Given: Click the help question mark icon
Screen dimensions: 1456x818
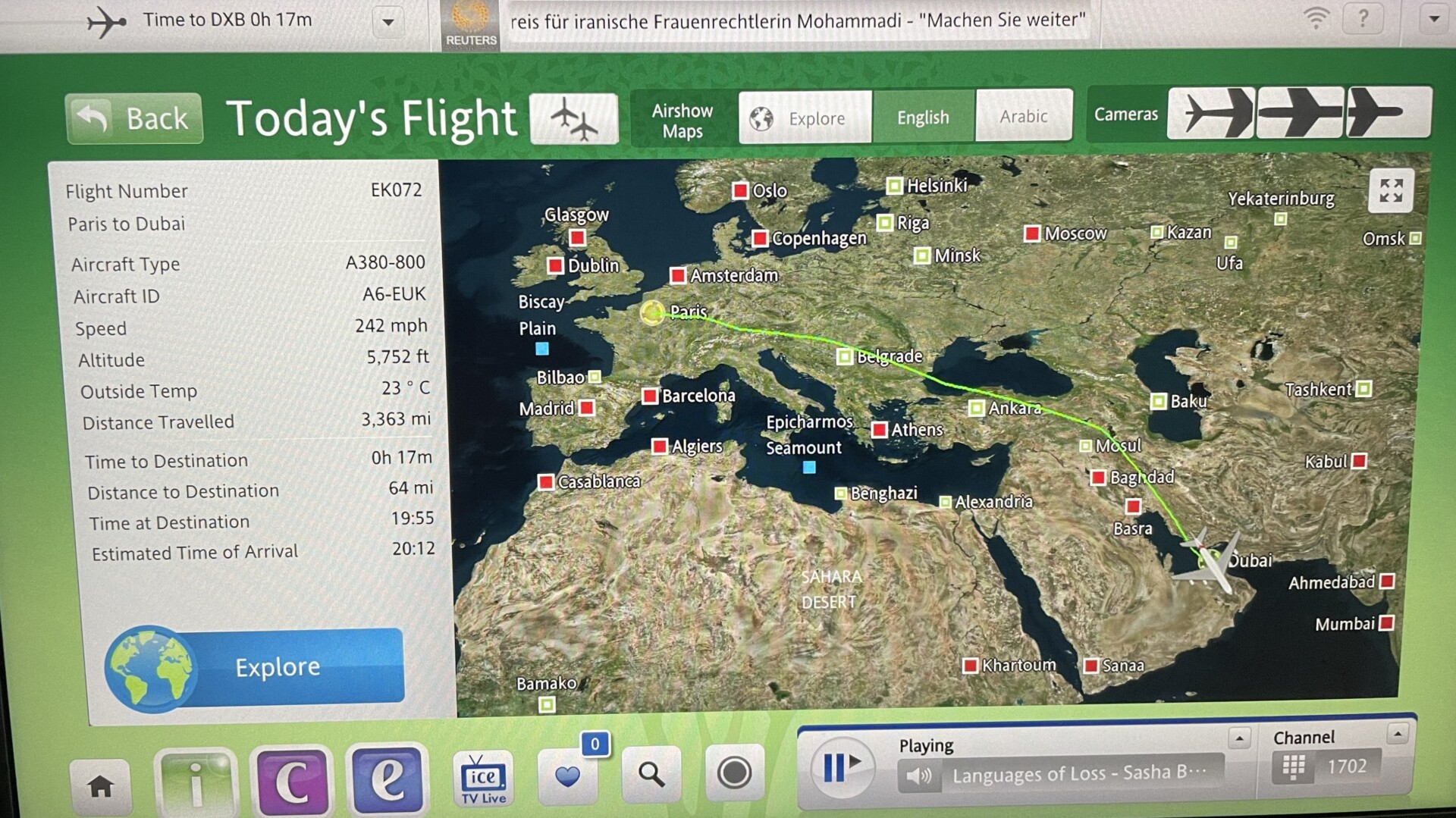Looking at the screenshot, I should point(1363,18).
